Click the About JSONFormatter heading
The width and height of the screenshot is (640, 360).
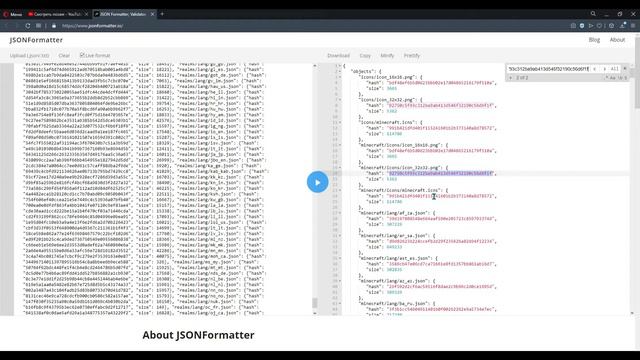click(198, 335)
